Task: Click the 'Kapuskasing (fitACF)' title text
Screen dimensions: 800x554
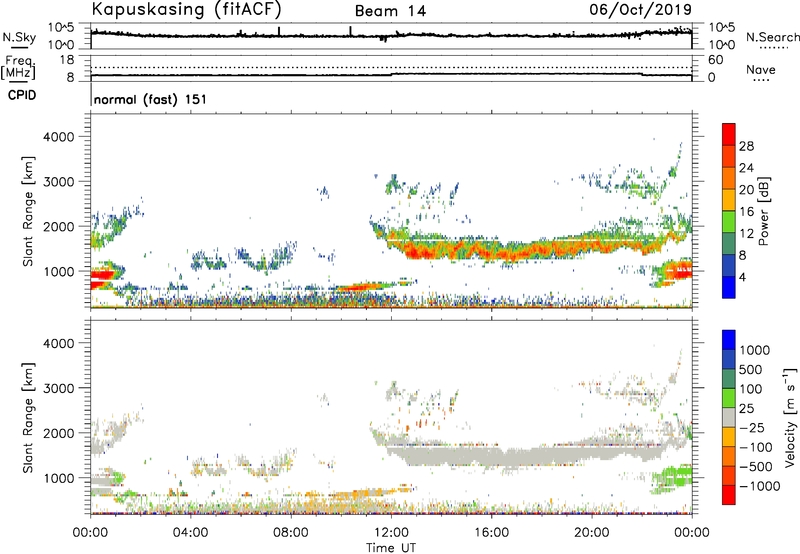Action: tap(186, 9)
